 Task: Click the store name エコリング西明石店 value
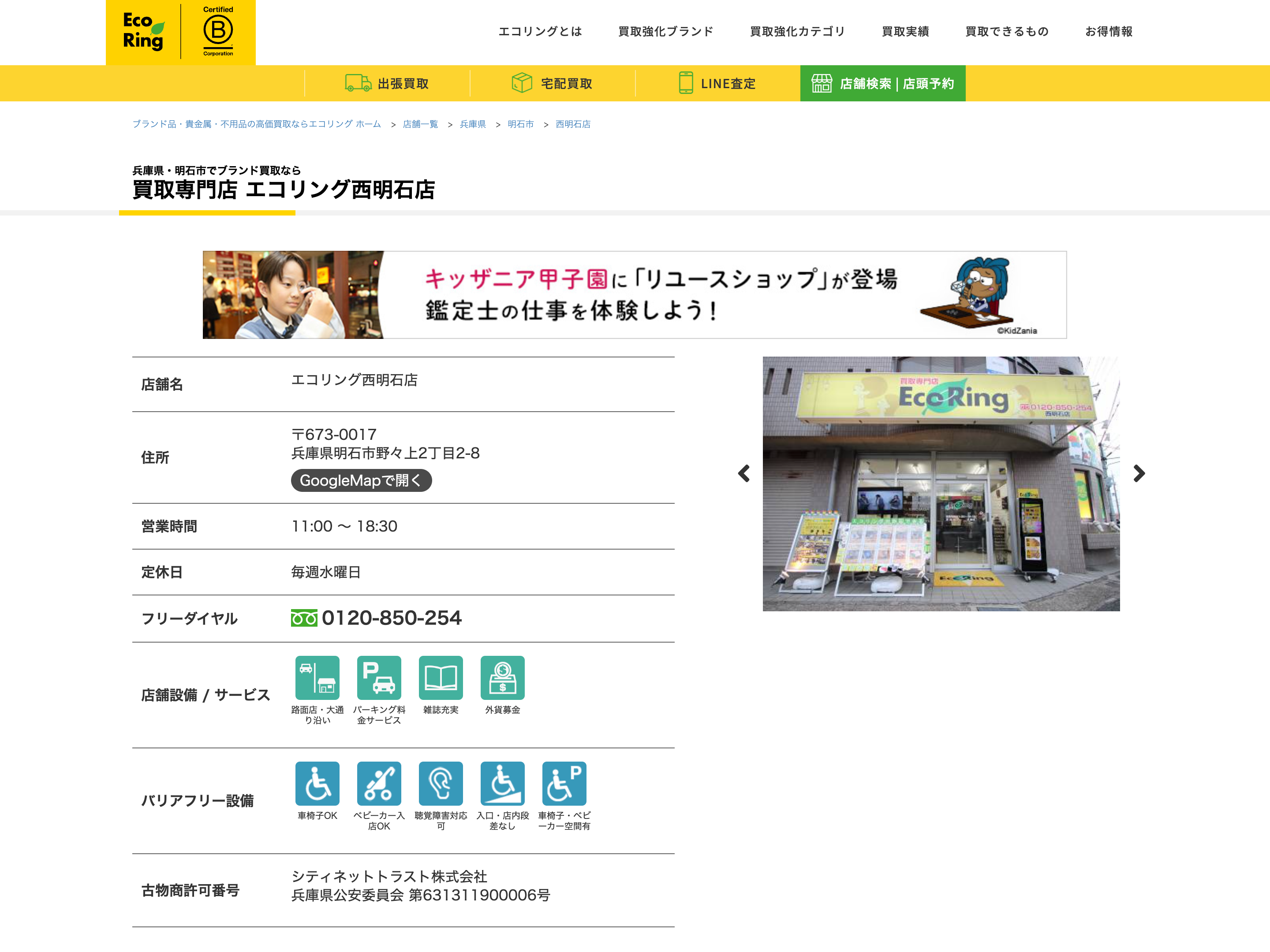pyautogui.click(x=354, y=380)
